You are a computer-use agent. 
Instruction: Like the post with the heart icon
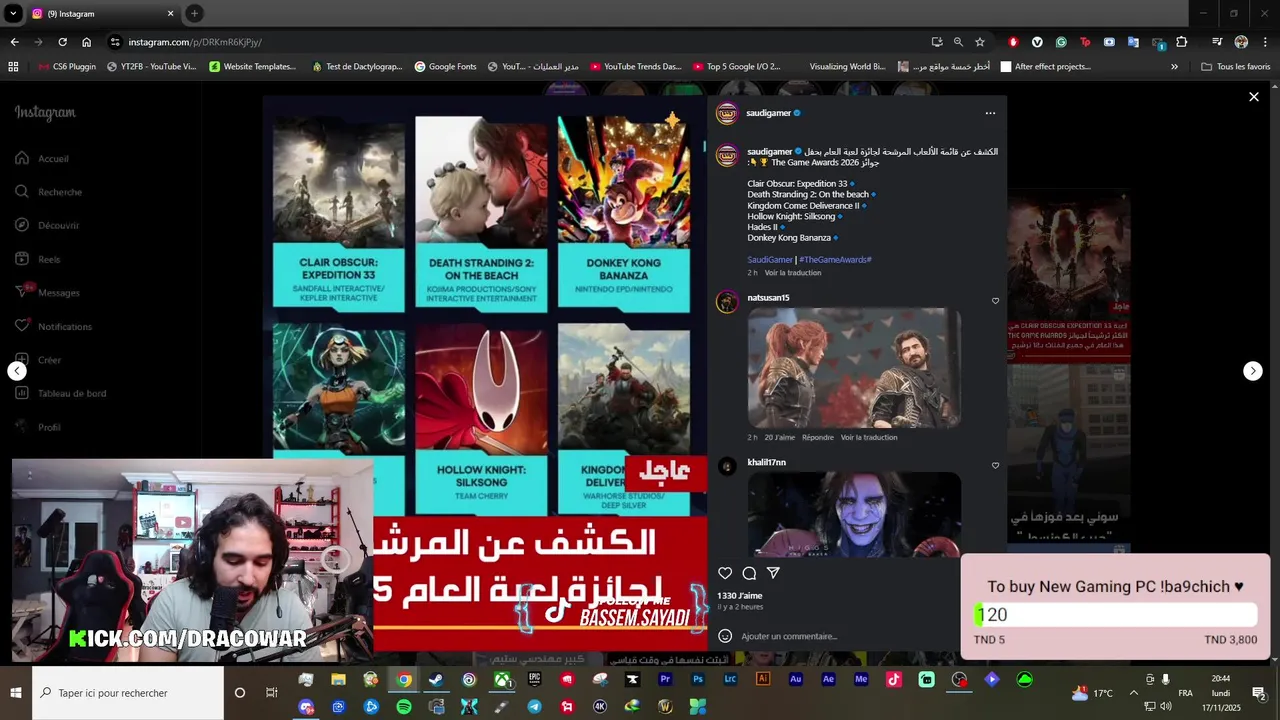[x=725, y=573]
